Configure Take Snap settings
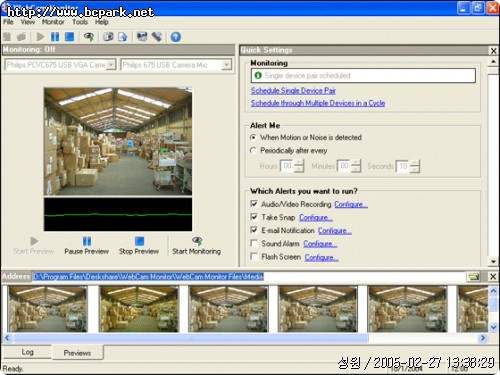The height and width of the screenshot is (375, 500). point(316,217)
